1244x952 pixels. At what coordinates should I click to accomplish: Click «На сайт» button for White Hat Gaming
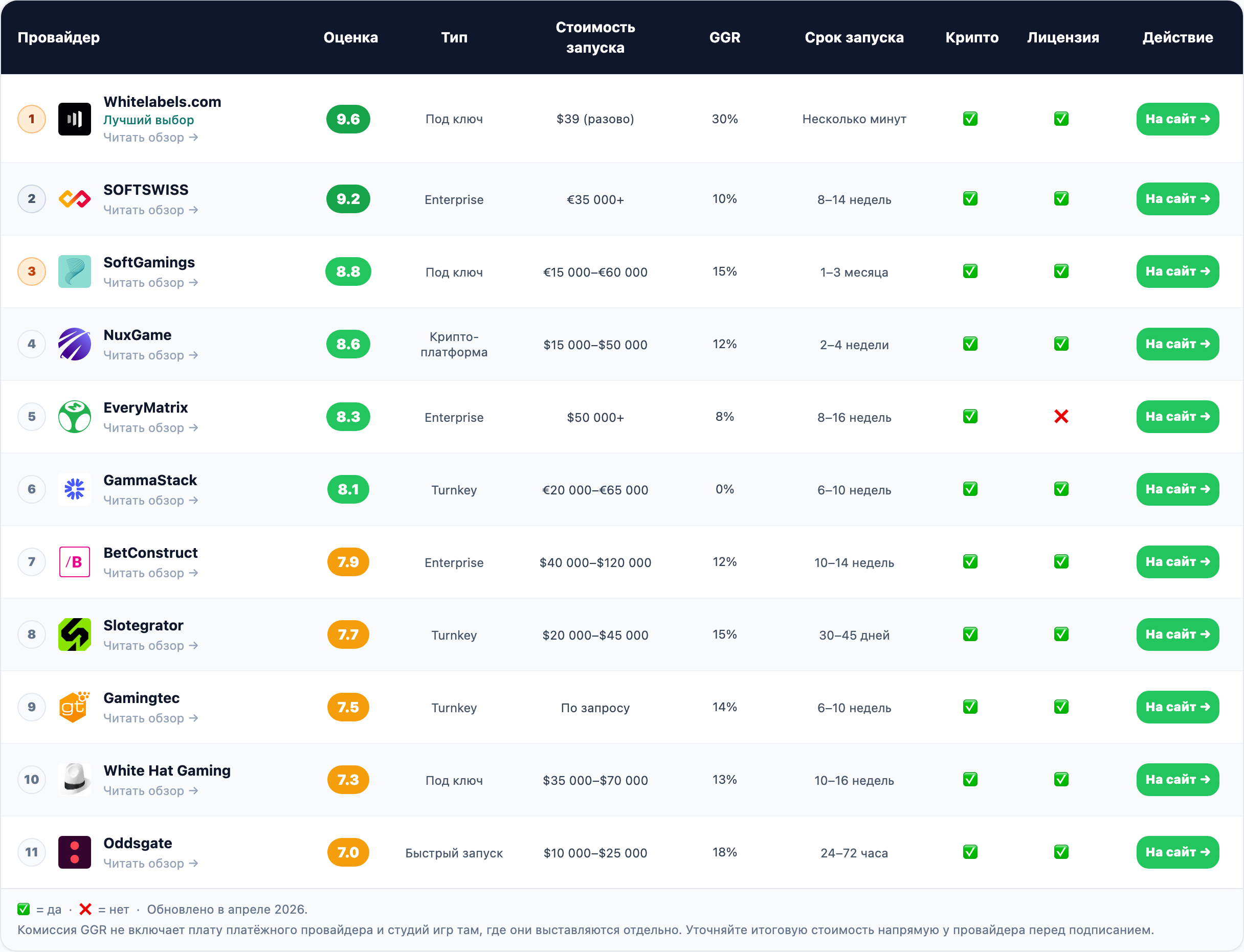click(x=1178, y=779)
